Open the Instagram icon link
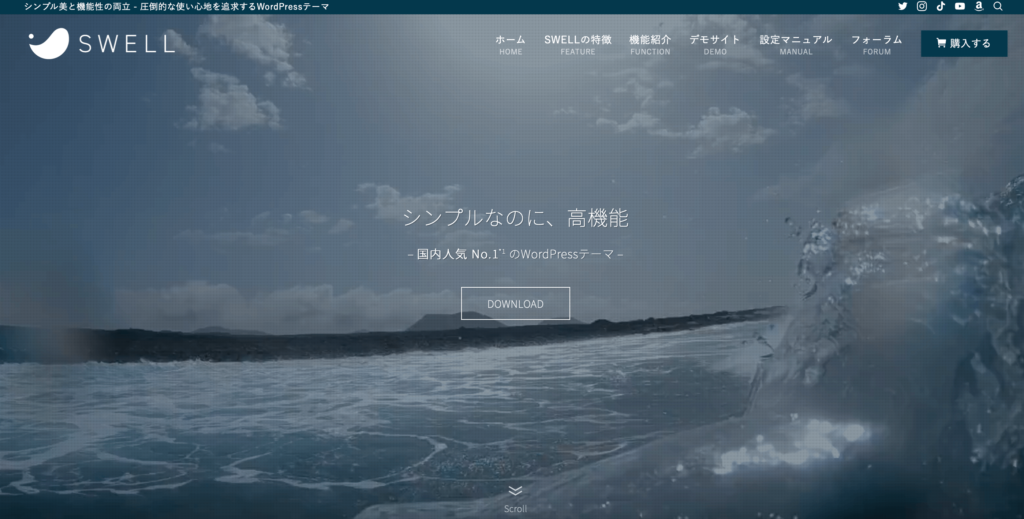This screenshot has height=519, width=1024. click(921, 7)
